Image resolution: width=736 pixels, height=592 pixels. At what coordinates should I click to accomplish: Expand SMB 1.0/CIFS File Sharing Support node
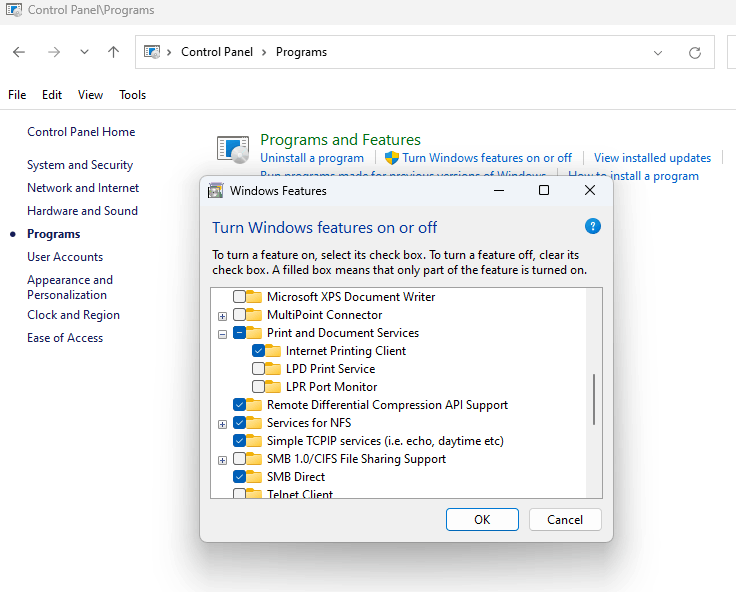tap(222, 461)
